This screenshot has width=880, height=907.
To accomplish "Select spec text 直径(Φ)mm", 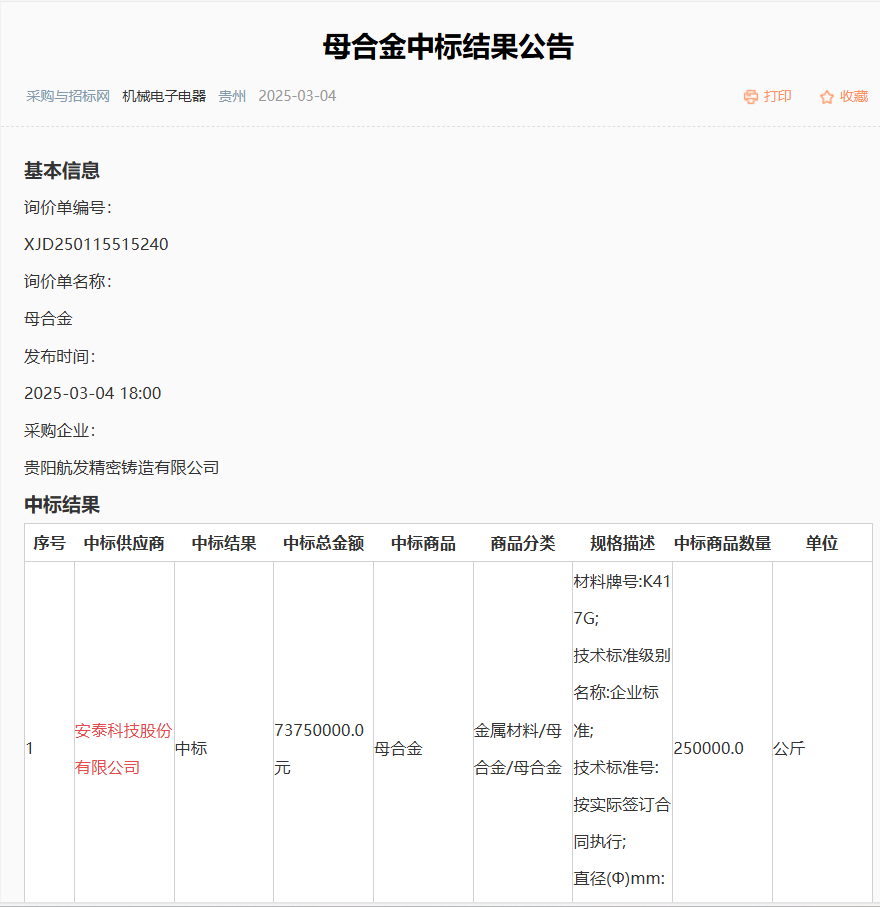I will (617, 879).
